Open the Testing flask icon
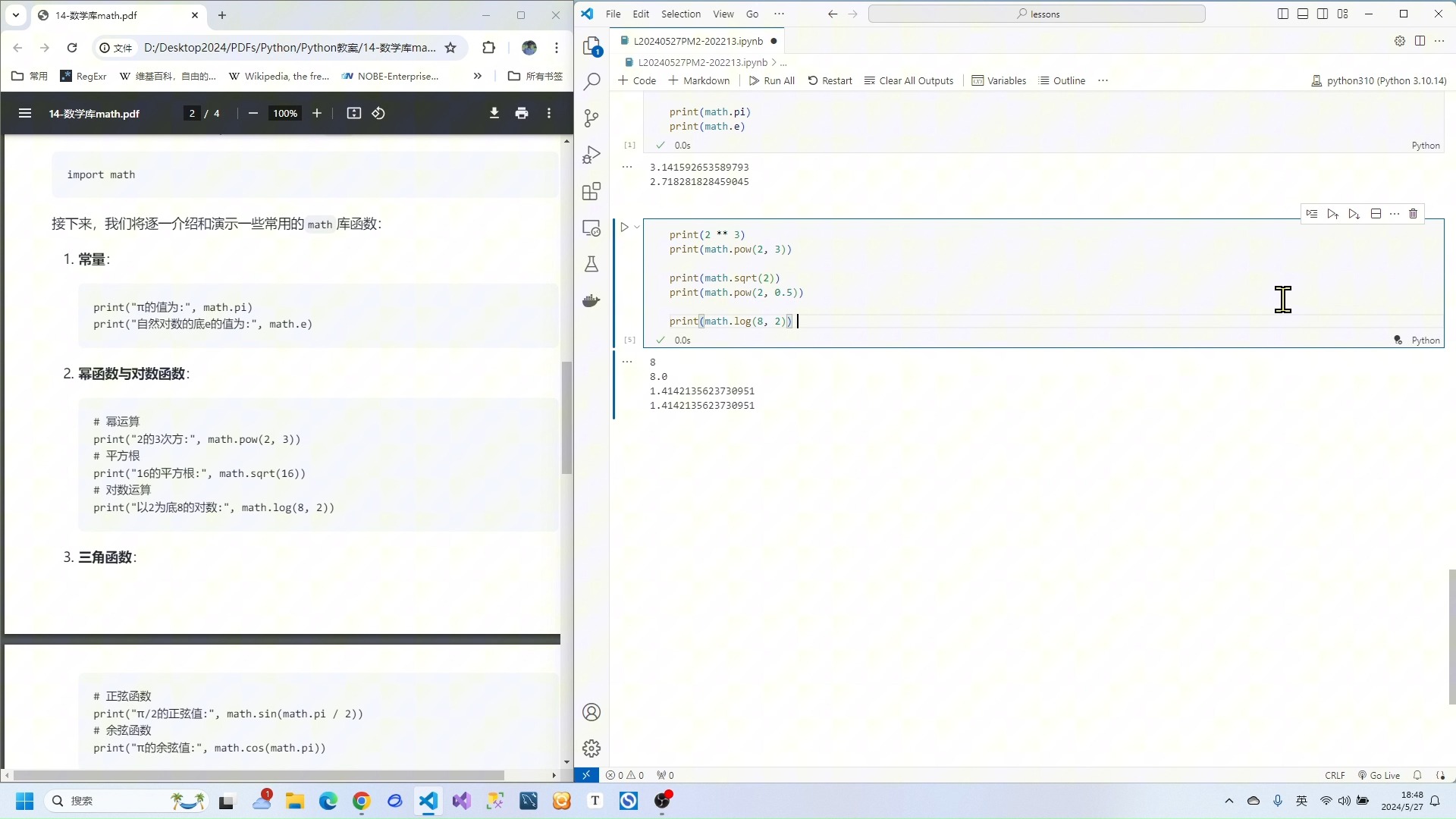This screenshot has height=819, width=1456. coord(591,264)
